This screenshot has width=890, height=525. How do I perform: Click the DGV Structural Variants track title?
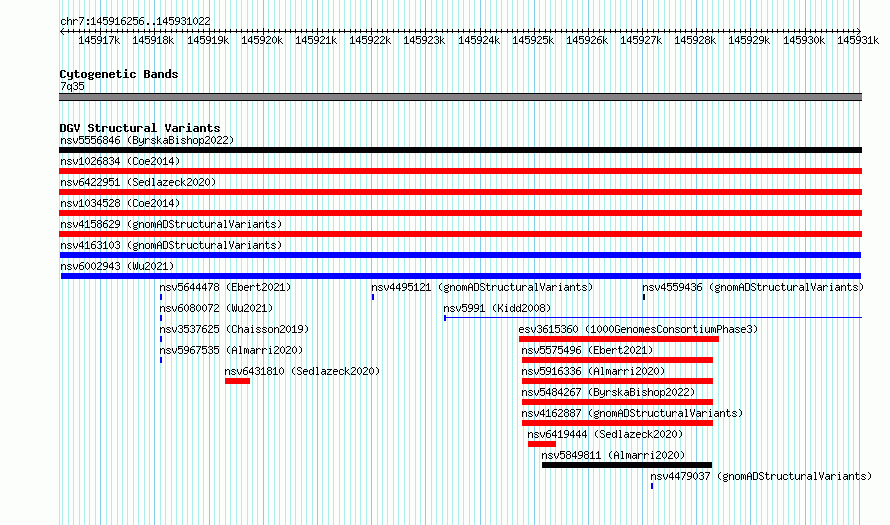tap(140, 128)
